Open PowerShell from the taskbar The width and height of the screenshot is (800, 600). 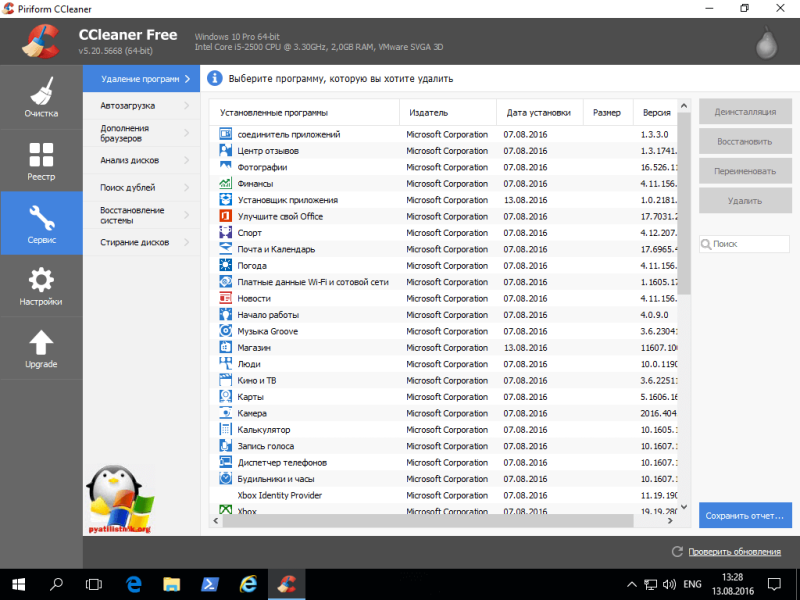210,584
